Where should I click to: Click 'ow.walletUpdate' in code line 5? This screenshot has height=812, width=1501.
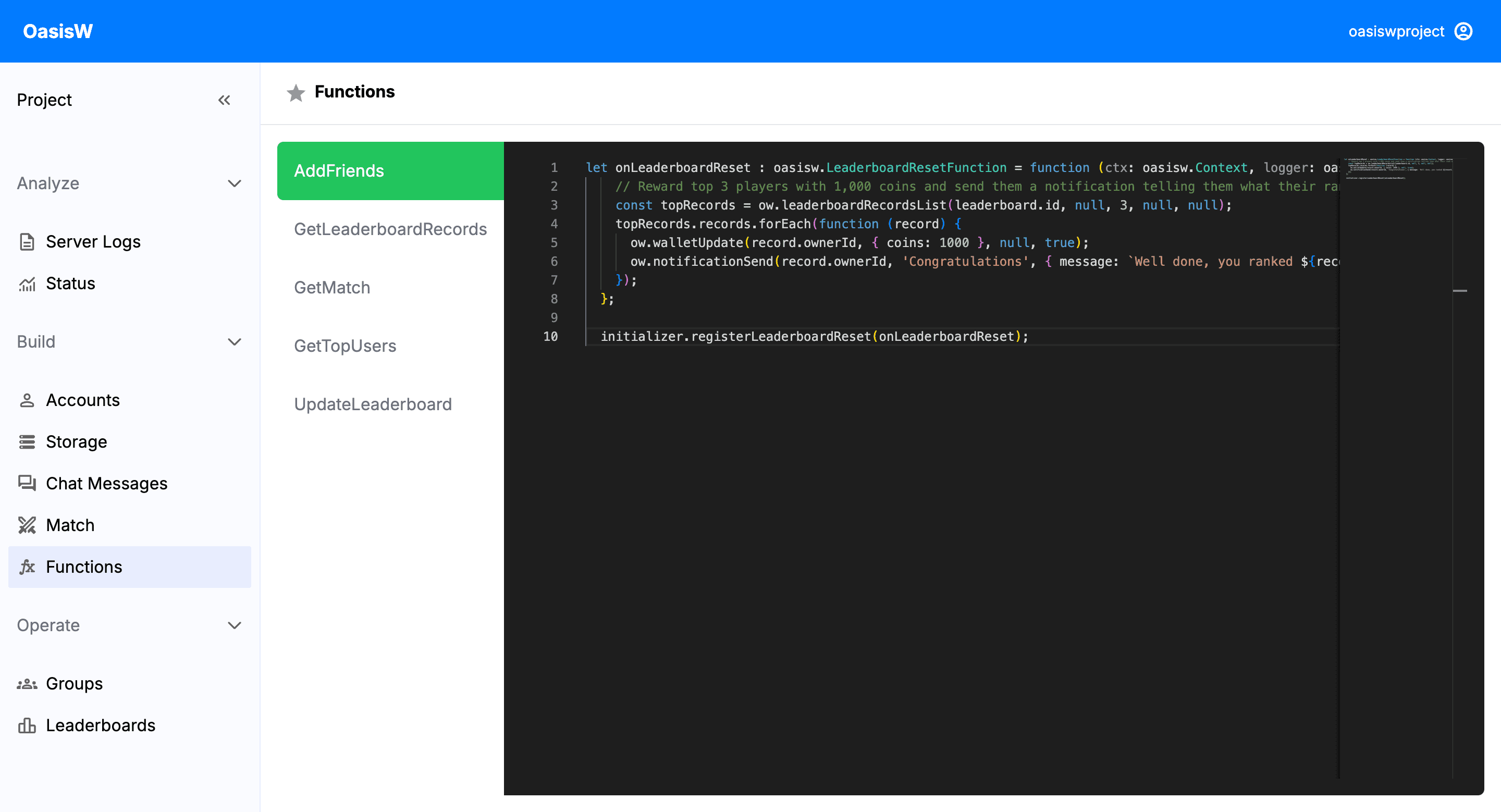pos(686,242)
